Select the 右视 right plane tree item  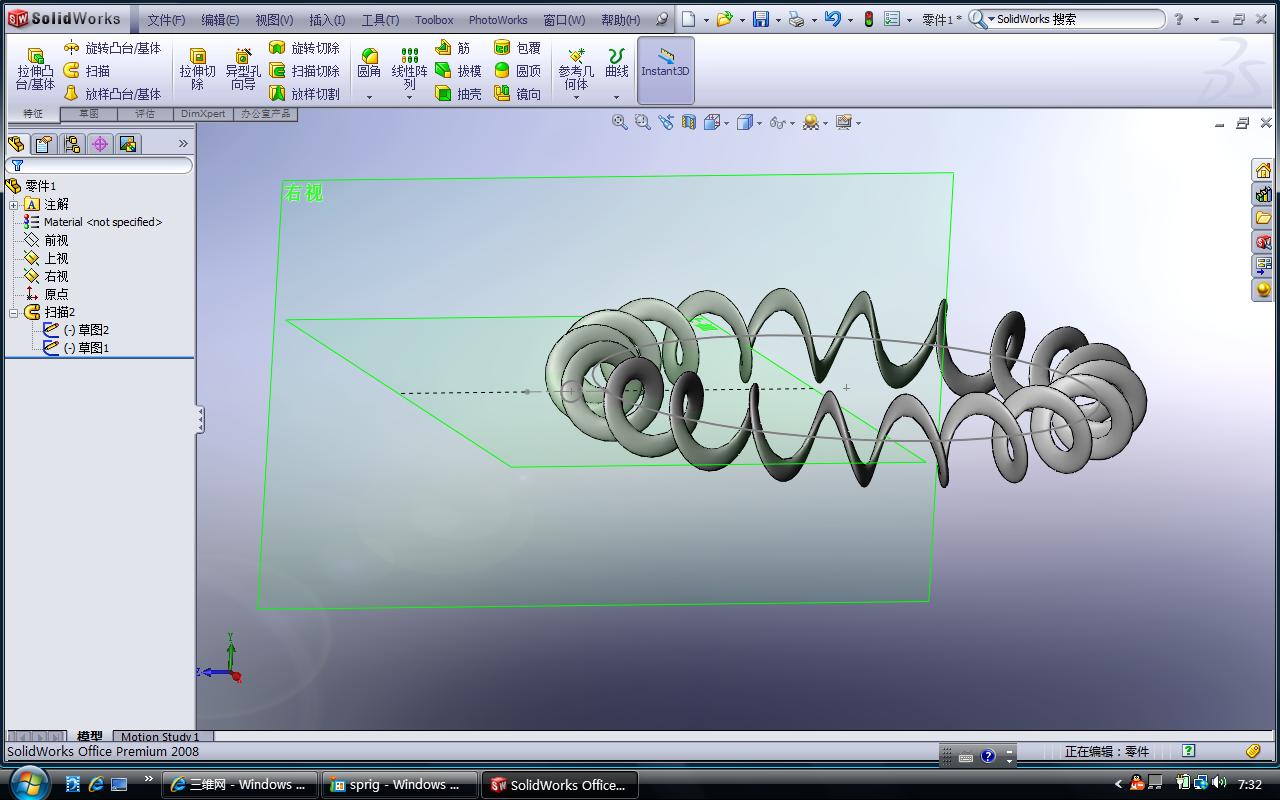pos(46,276)
